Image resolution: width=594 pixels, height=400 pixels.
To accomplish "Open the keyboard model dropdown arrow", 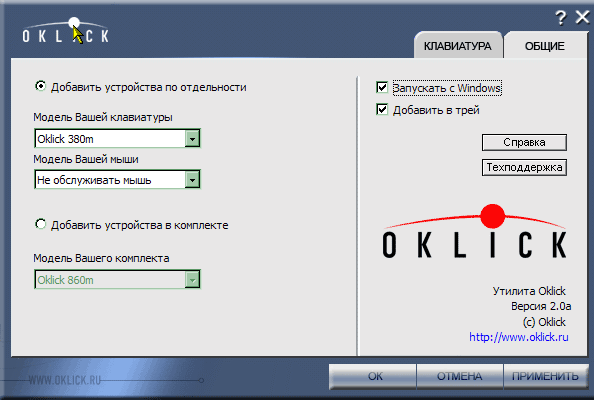I will [192, 139].
